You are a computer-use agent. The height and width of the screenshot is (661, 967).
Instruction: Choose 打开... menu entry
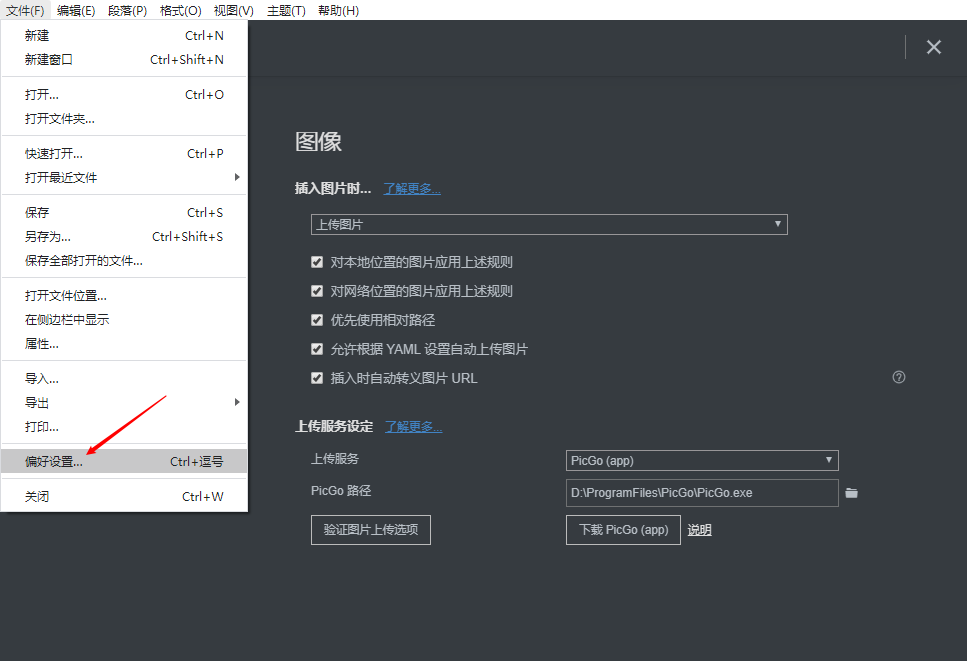pos(124,95)
